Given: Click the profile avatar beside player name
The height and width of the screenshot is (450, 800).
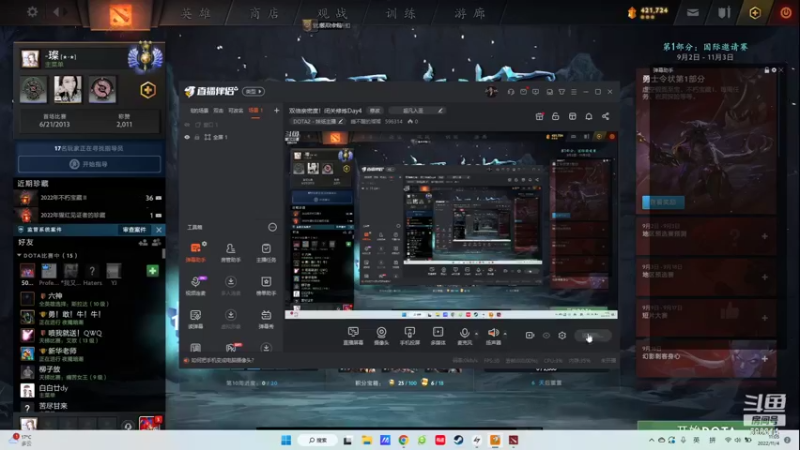Looking at the screenshot, I should click(30, 58).
